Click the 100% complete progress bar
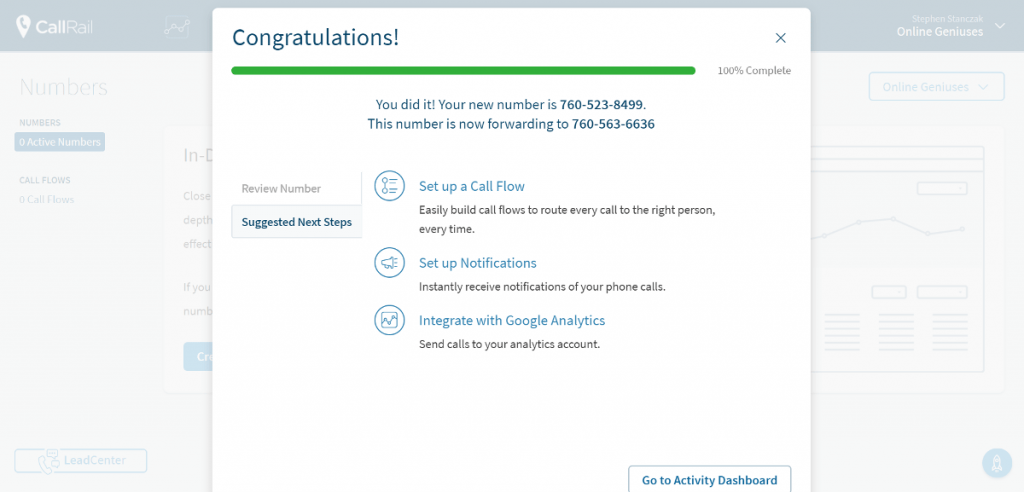 click(x=463, y=71)
